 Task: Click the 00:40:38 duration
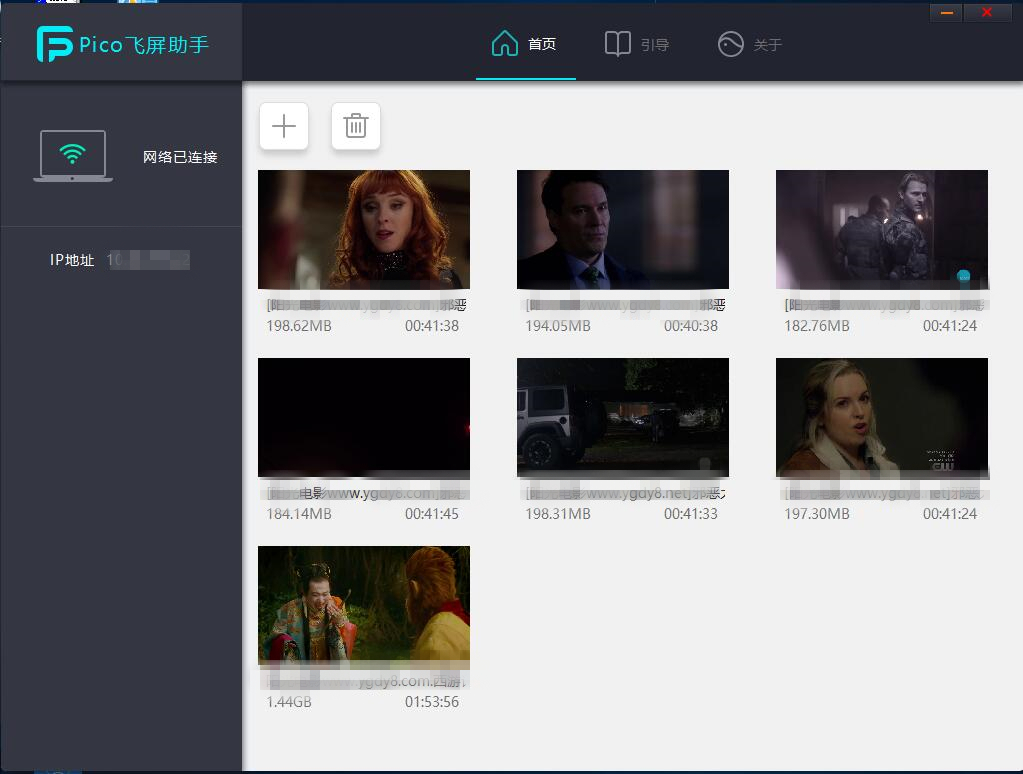[x=691, y=326]
